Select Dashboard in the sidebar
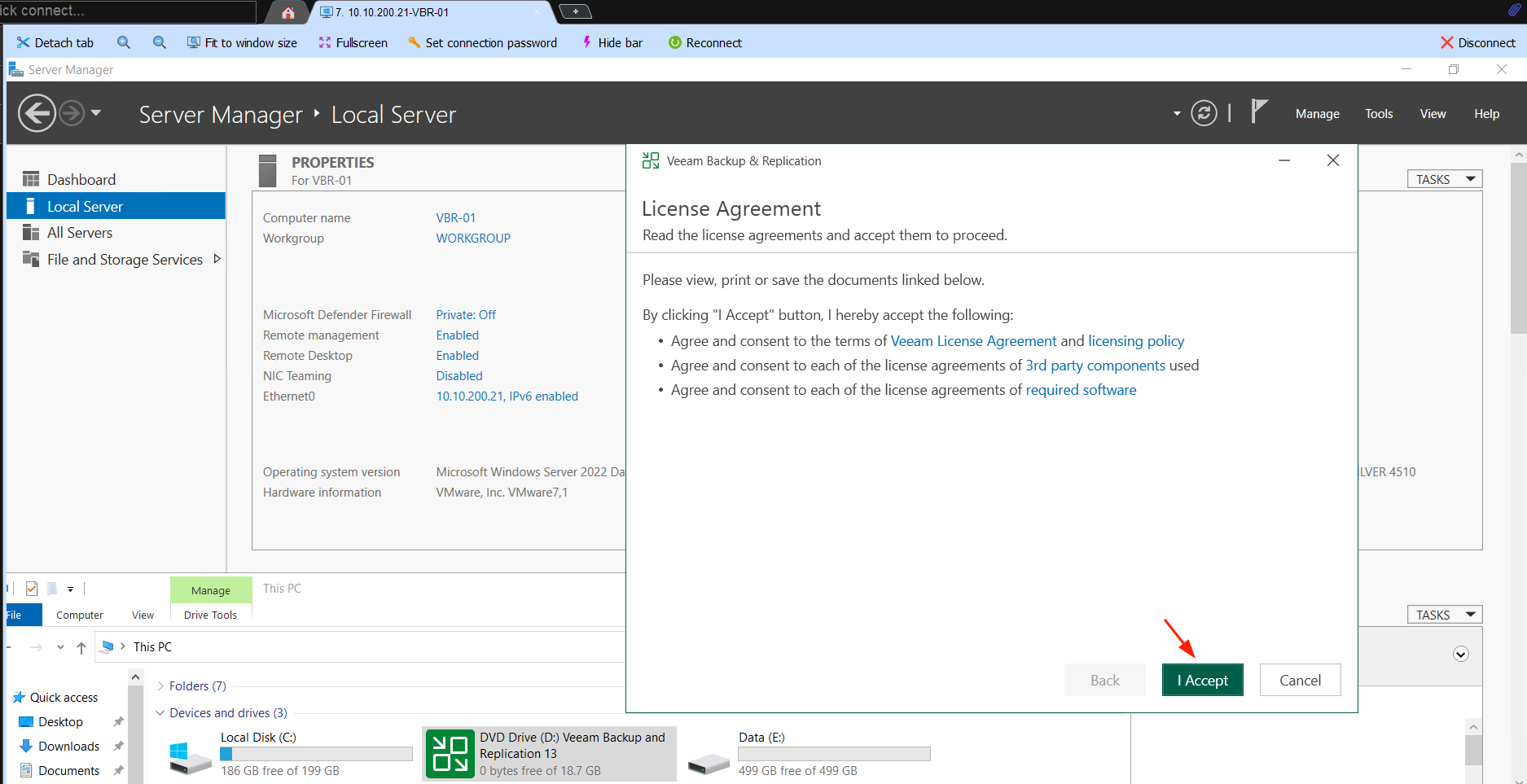The image size is (1527, 784). [x=116, y=179]
